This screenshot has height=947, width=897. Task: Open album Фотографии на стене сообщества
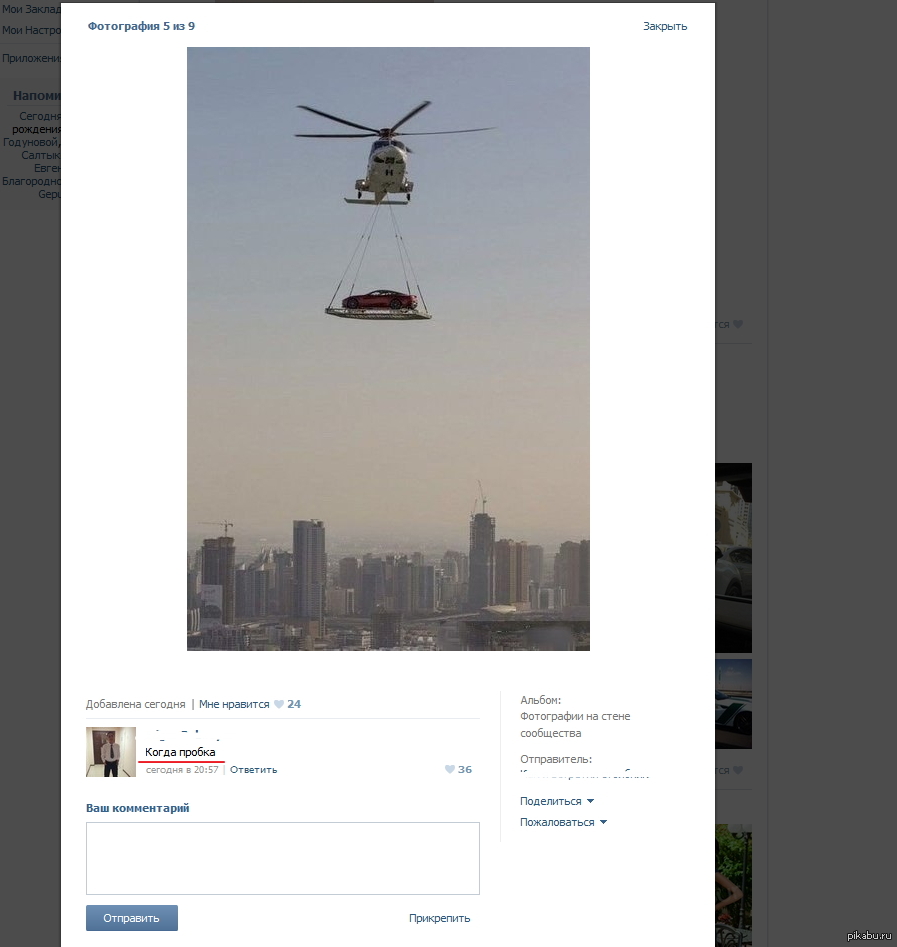(575, 725)
